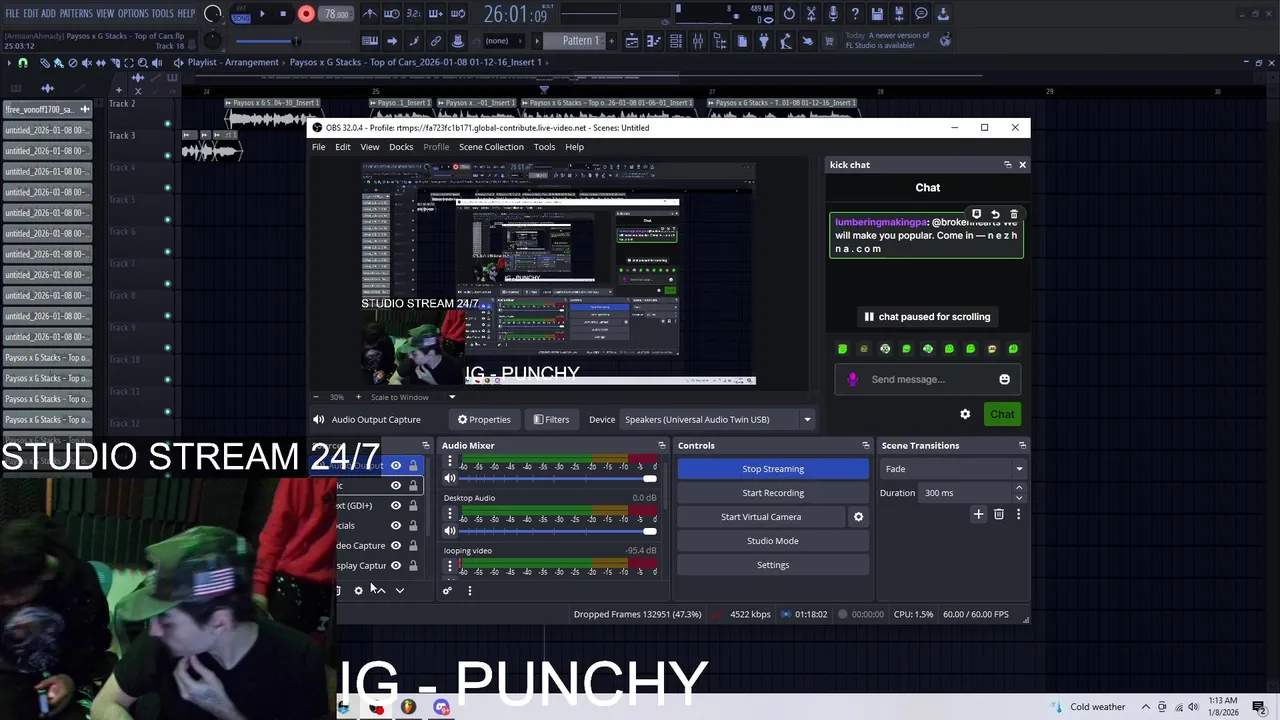Open the audio Device dropdown
This screenshot has height=720, width=1280.
pyautogui.click(x=717, y=420)
